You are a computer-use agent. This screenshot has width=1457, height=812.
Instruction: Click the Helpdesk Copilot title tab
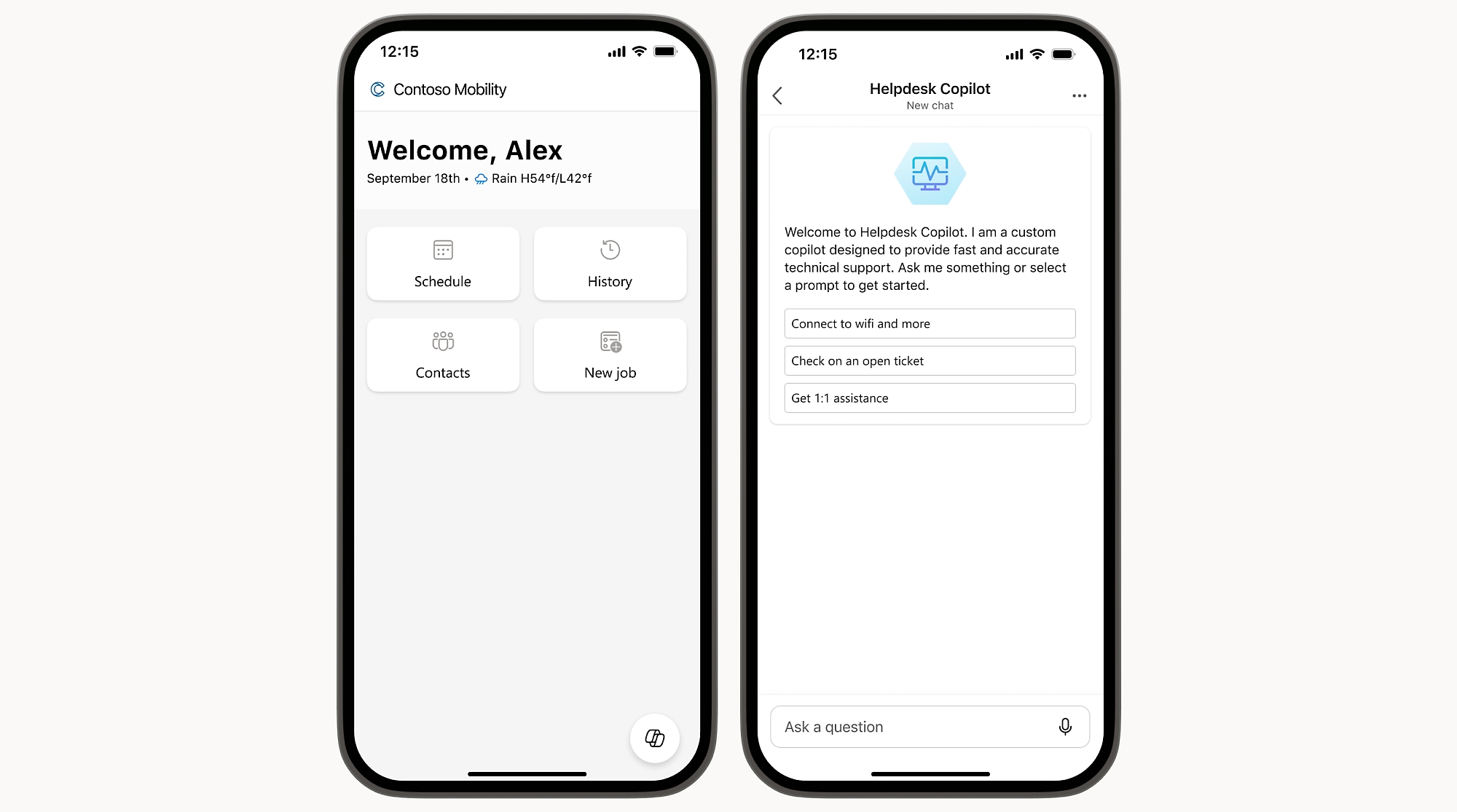coord(929,89)
